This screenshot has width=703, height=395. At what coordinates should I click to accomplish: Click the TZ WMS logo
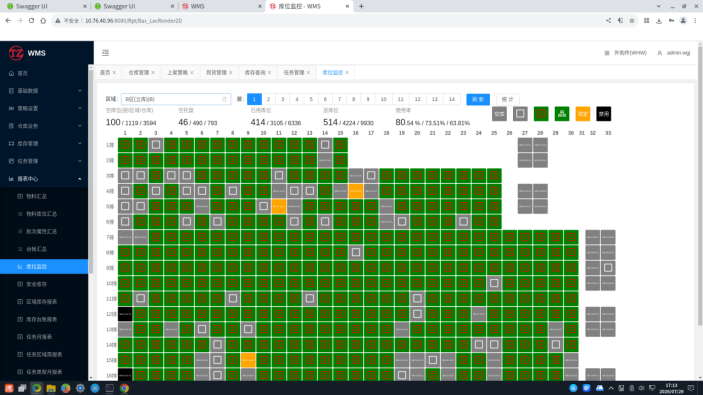27,53
